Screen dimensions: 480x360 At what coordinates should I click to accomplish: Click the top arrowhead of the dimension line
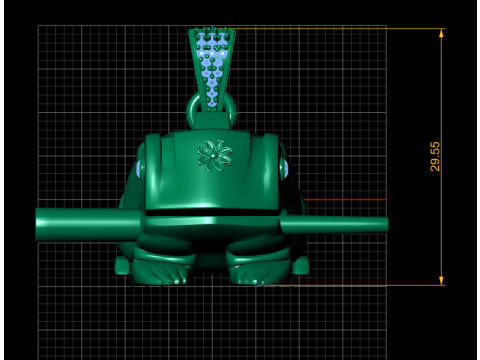(x=441, y=33)
